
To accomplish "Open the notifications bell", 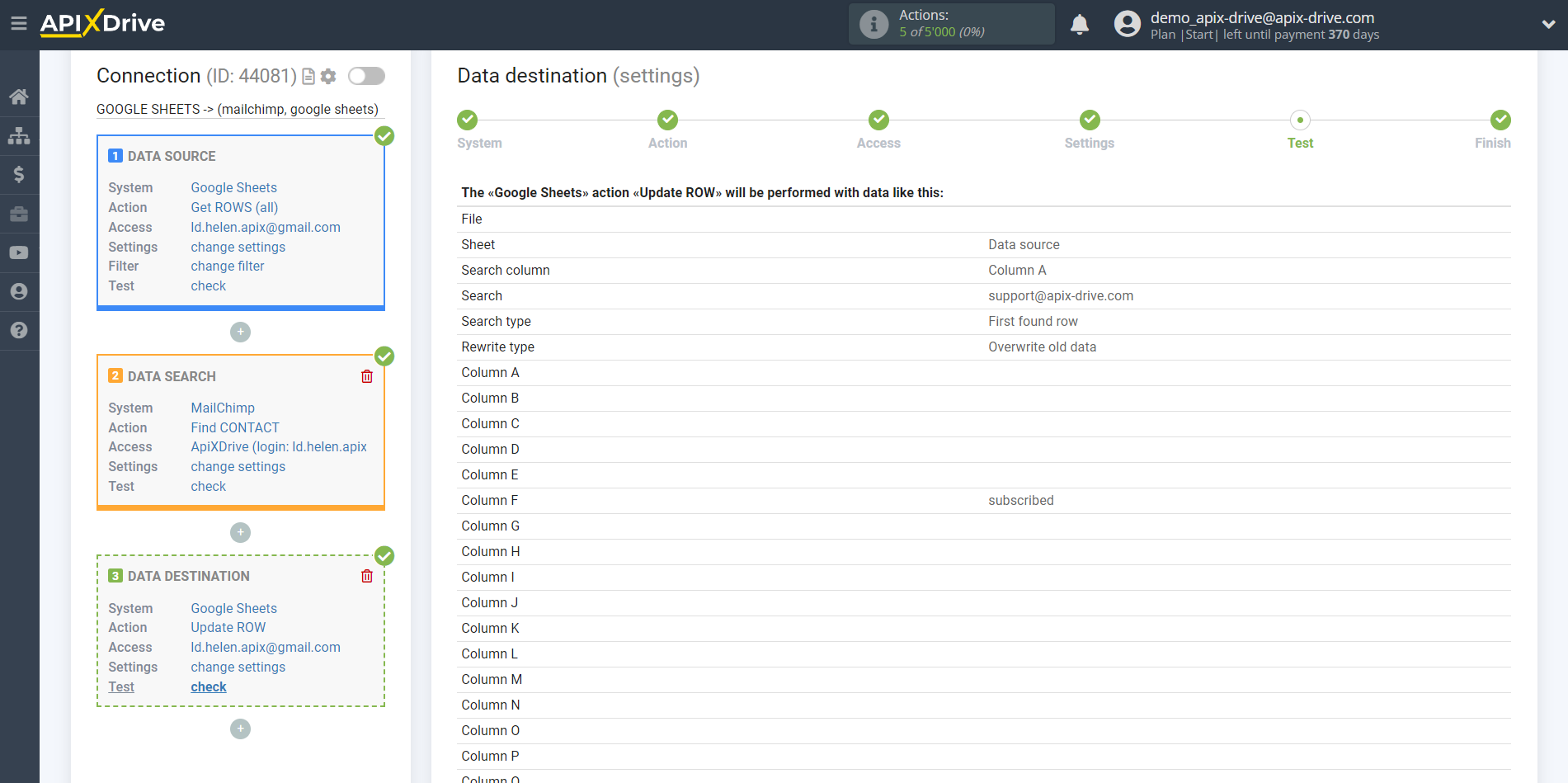I will pos(1080,24).
